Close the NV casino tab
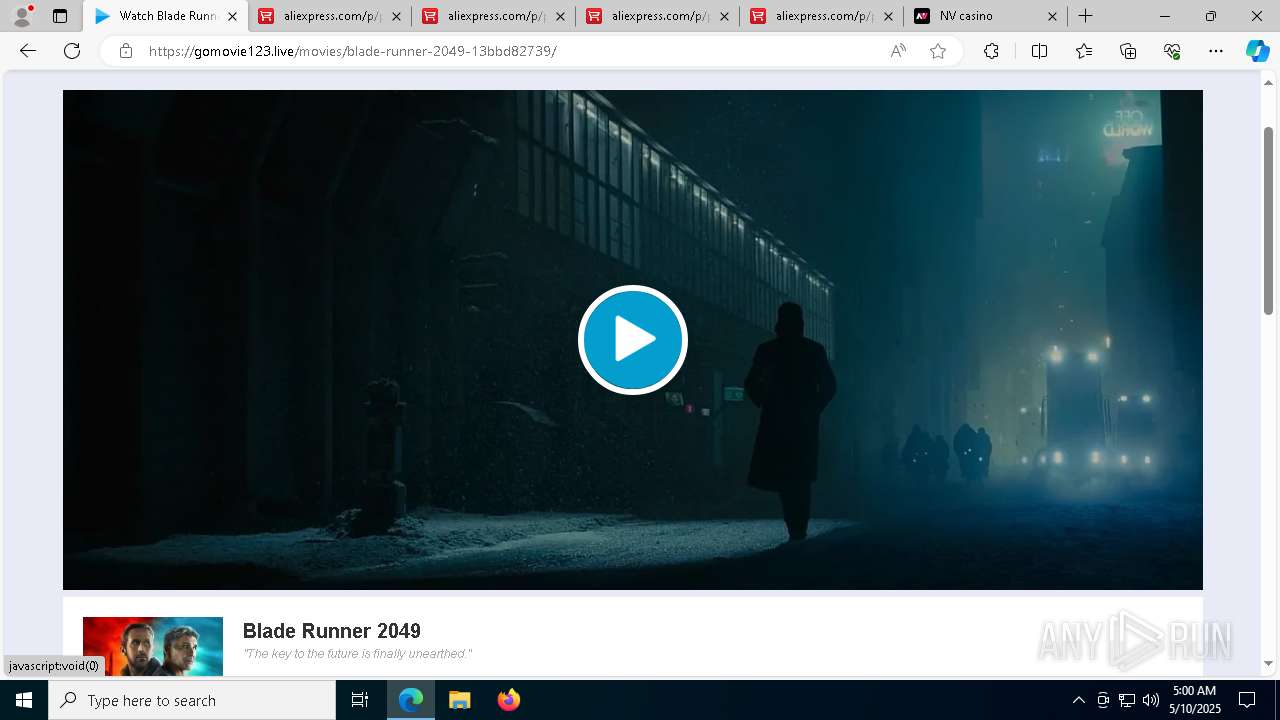The width and height of the screenshot is (1280, 720). (1052, 16)
